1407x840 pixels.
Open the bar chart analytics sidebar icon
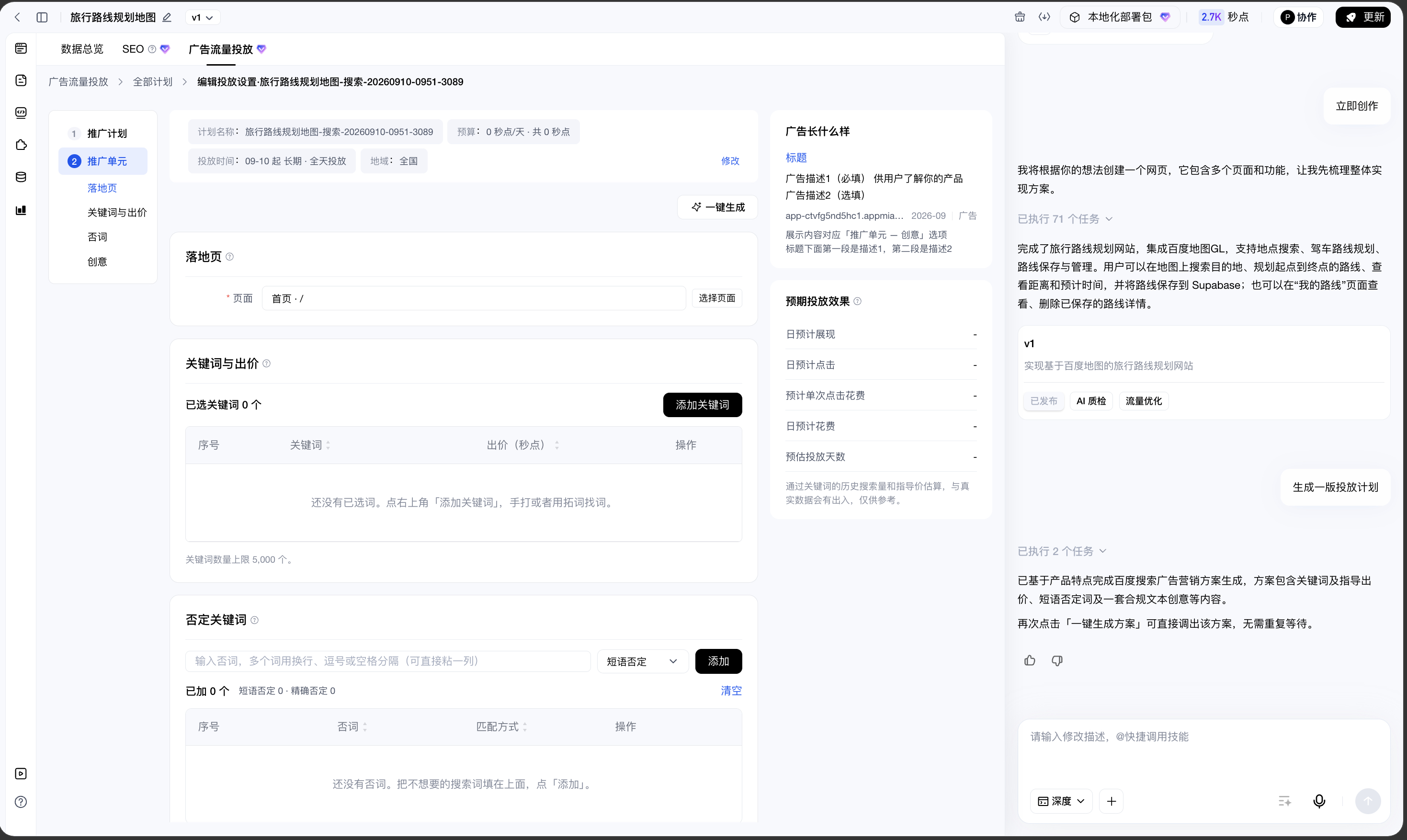(21, 210)
